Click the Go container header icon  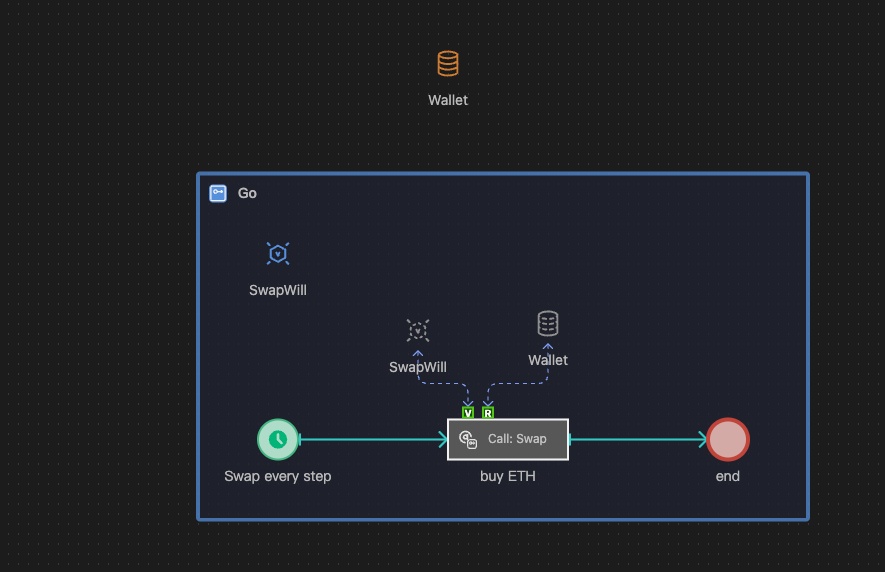[x=218, y=193]
